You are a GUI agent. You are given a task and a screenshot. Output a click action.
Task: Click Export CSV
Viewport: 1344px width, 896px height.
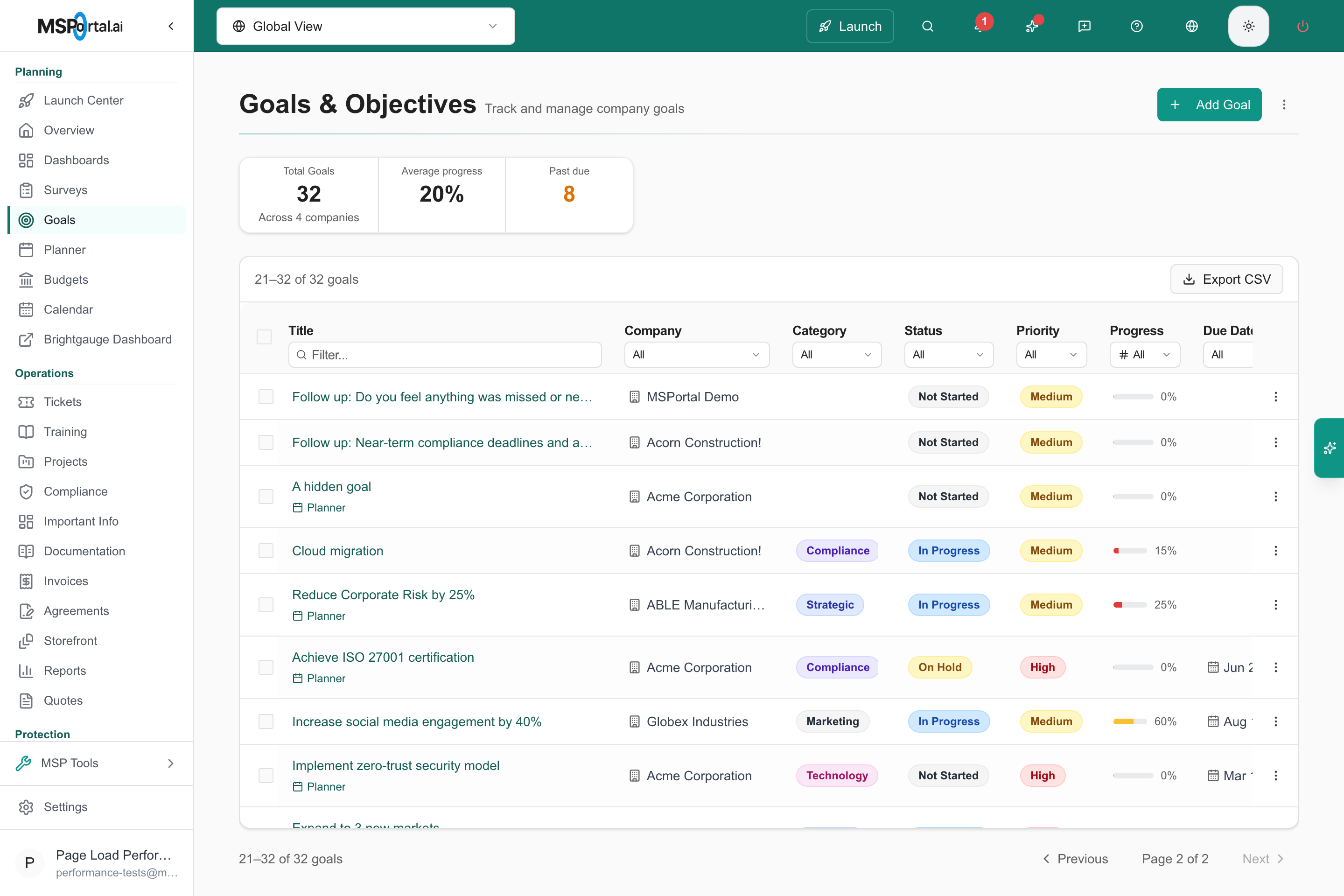[x=1226, y=280]
